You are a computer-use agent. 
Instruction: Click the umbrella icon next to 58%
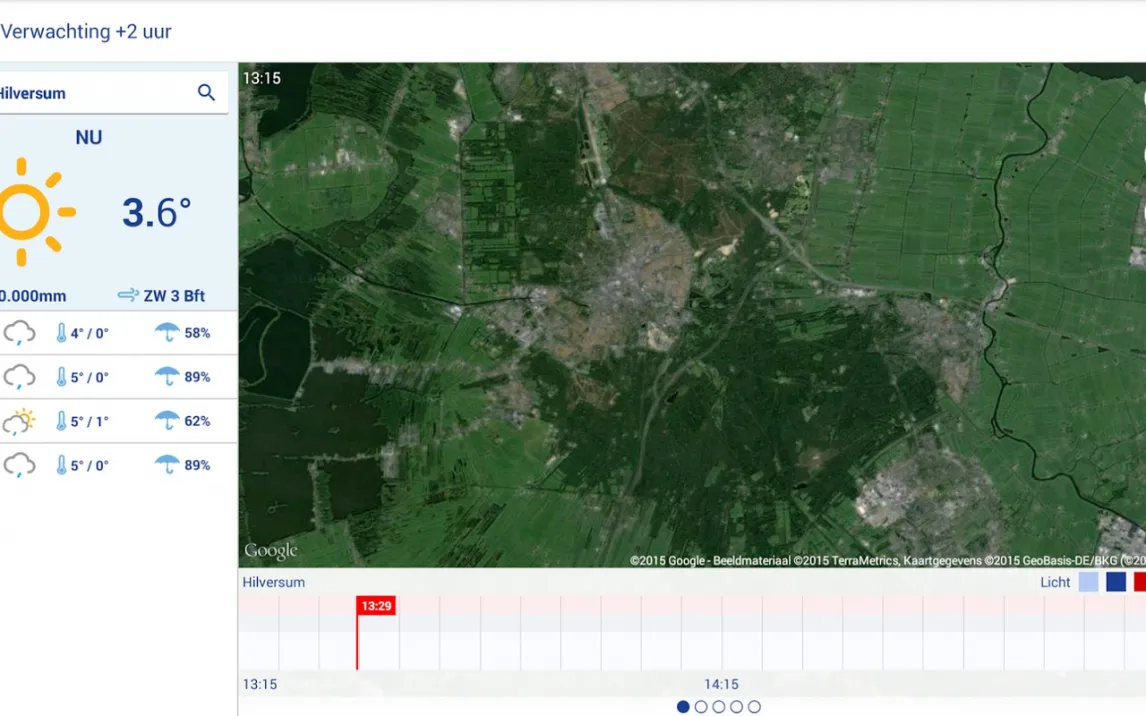click(167, 332)
